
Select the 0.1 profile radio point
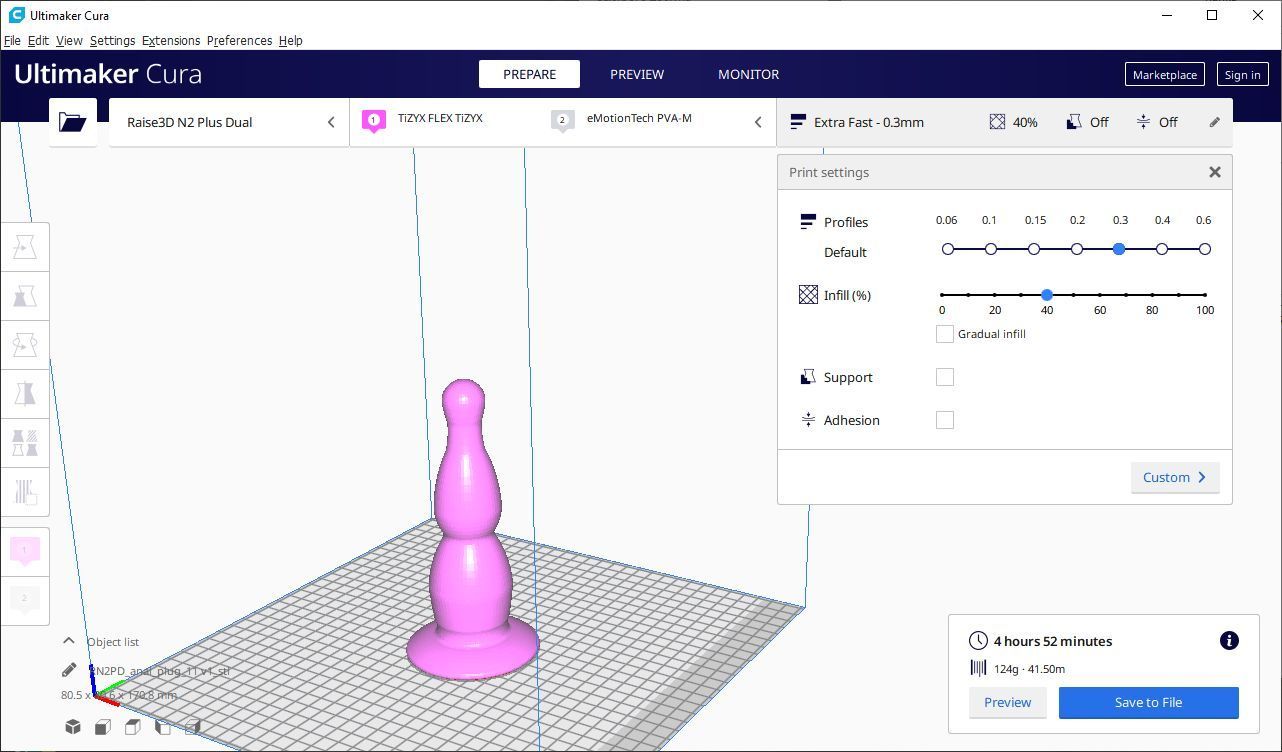coord(991,249)
